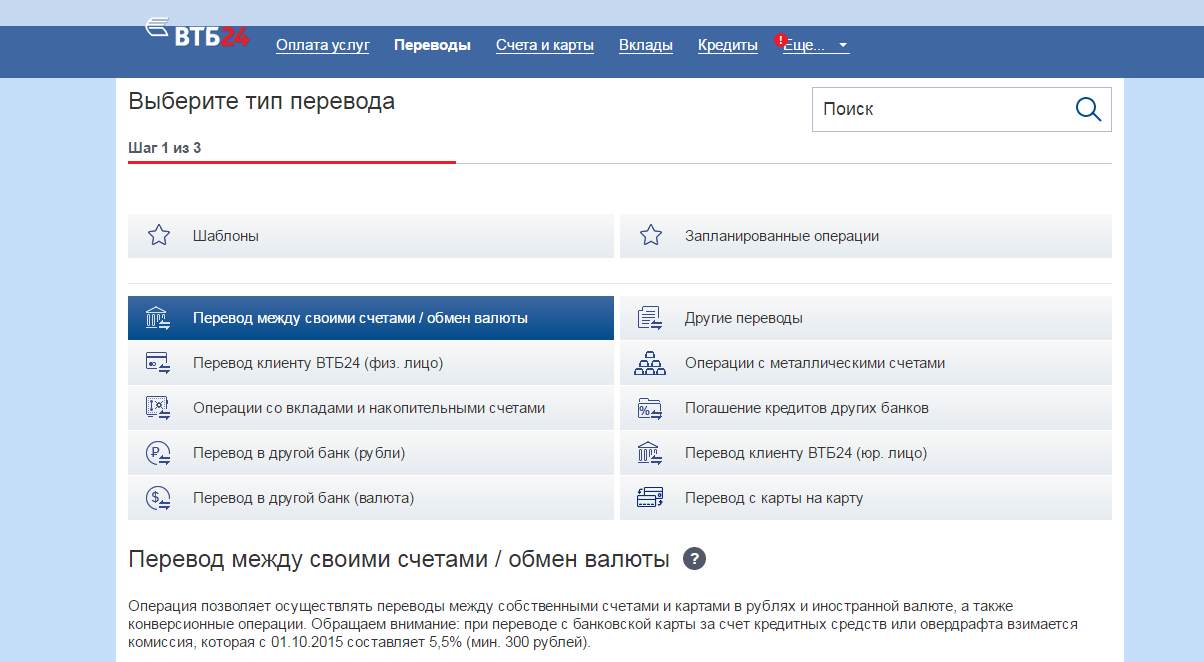Click the red notification alert badge
Image resolution: width=1204 pixels, height=662 pixels.
[x=781, y=41]
